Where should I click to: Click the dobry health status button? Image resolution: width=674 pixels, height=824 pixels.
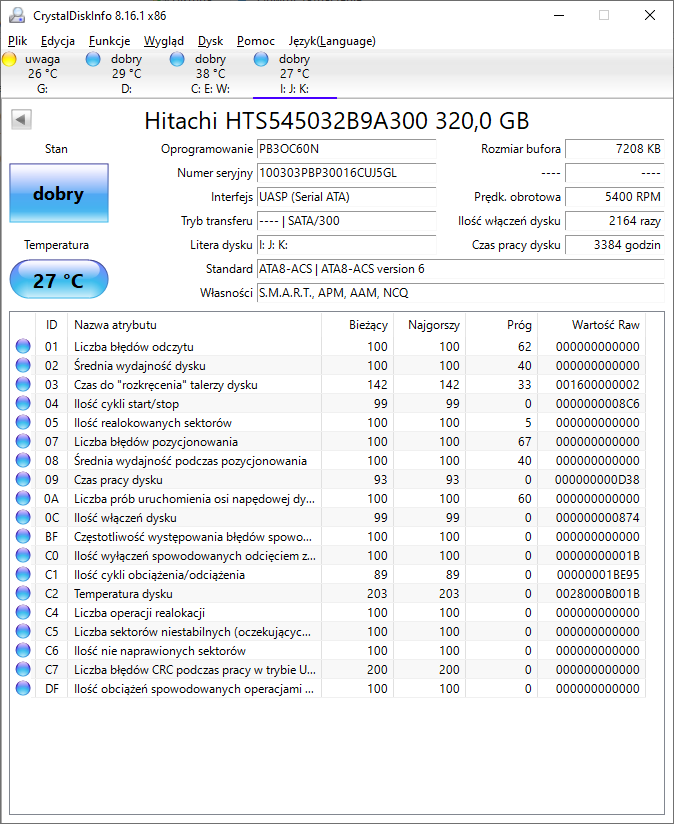(x=59, y=193)
